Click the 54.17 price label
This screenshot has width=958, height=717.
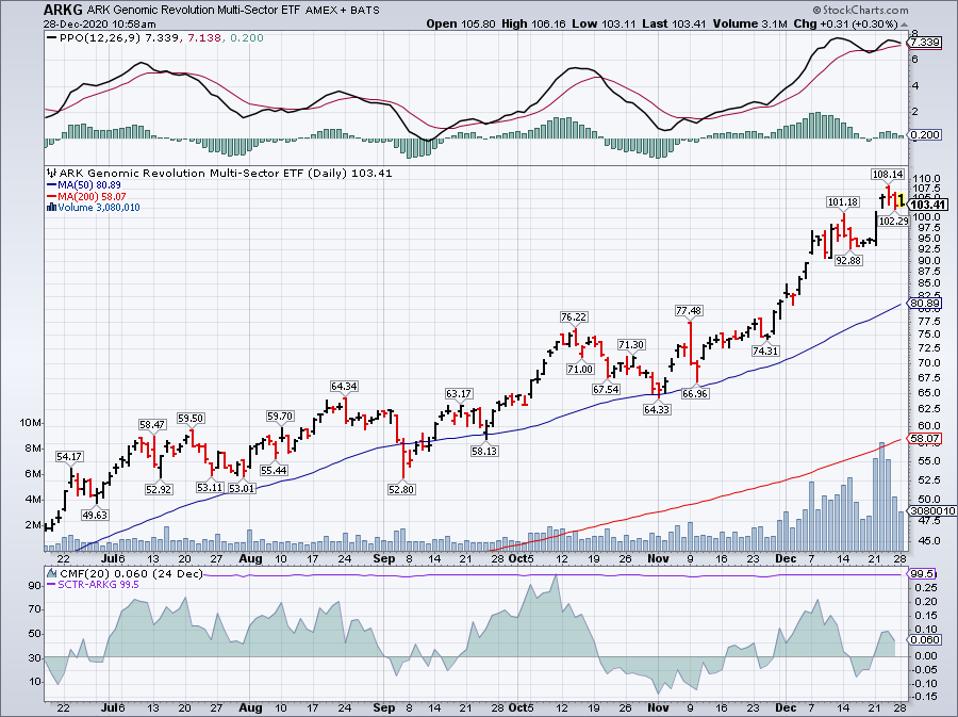click(x=69, y=456)
